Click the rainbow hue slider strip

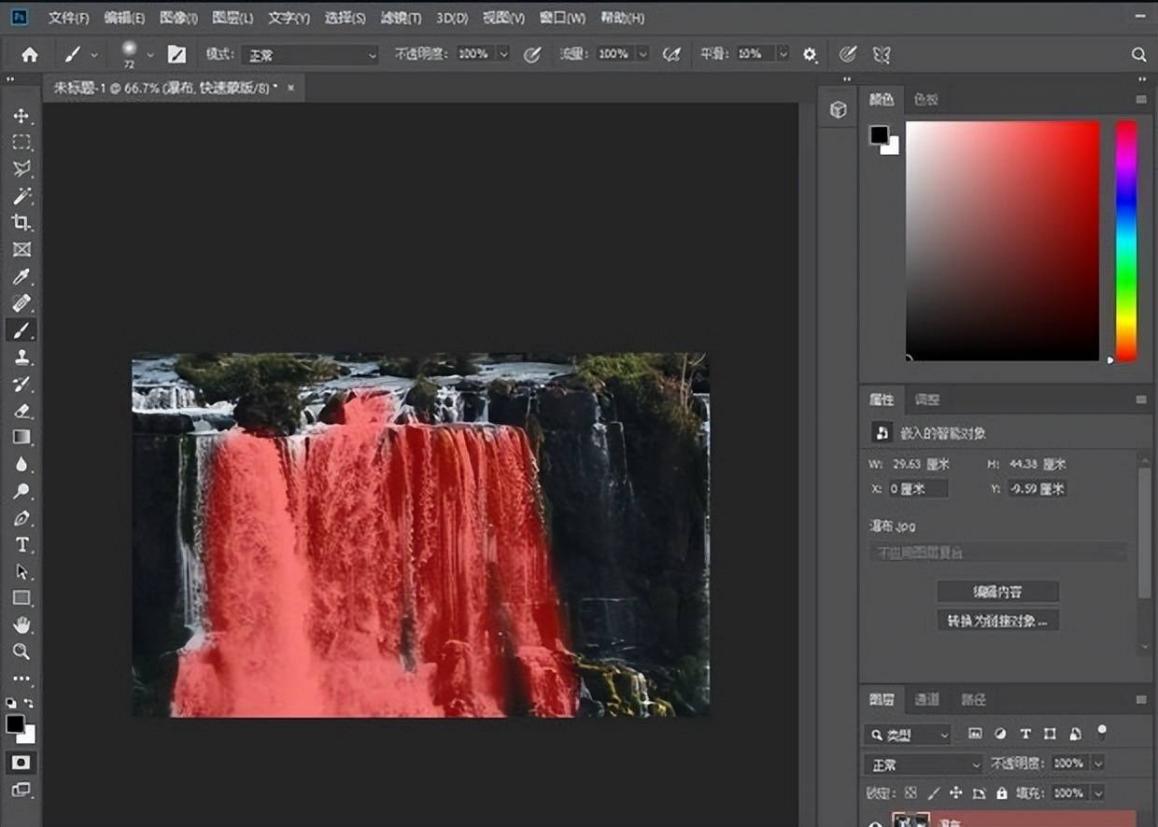tap(1126, 240)
